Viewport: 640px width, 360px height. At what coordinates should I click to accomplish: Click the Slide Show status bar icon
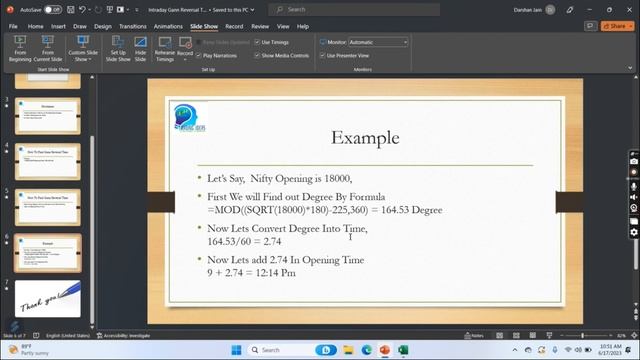[x=549, y=336]
